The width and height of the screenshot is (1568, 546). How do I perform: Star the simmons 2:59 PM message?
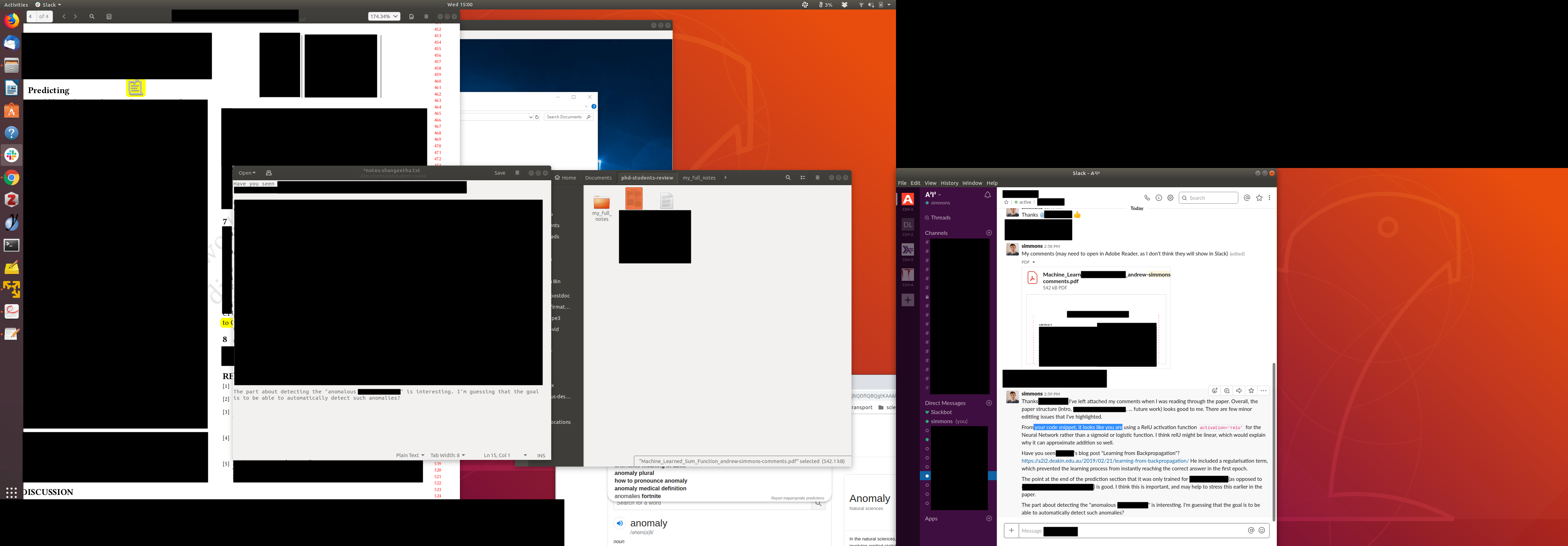pos(1251,391)
